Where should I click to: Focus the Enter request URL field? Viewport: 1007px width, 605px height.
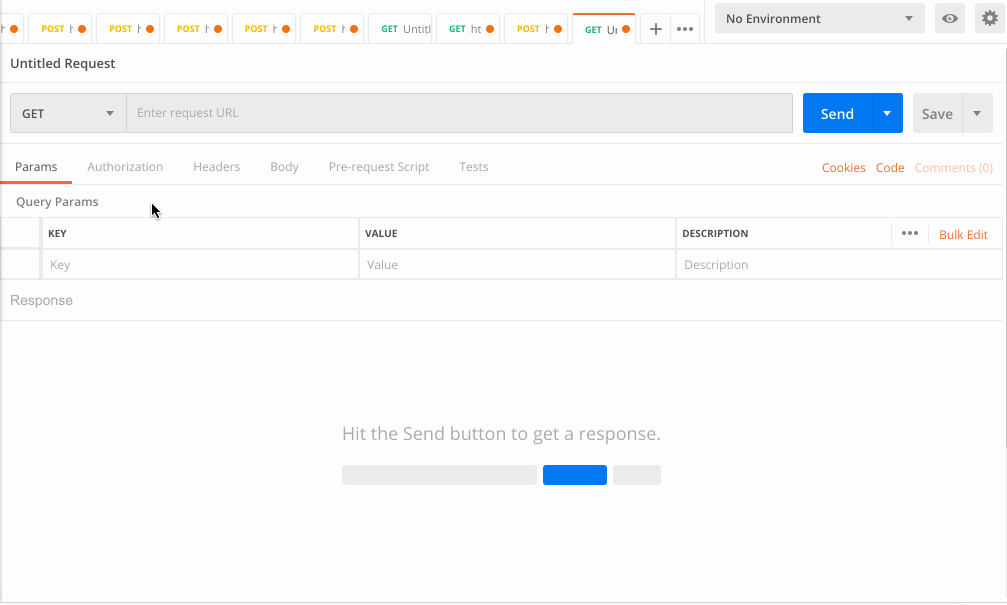click(459, 113)
